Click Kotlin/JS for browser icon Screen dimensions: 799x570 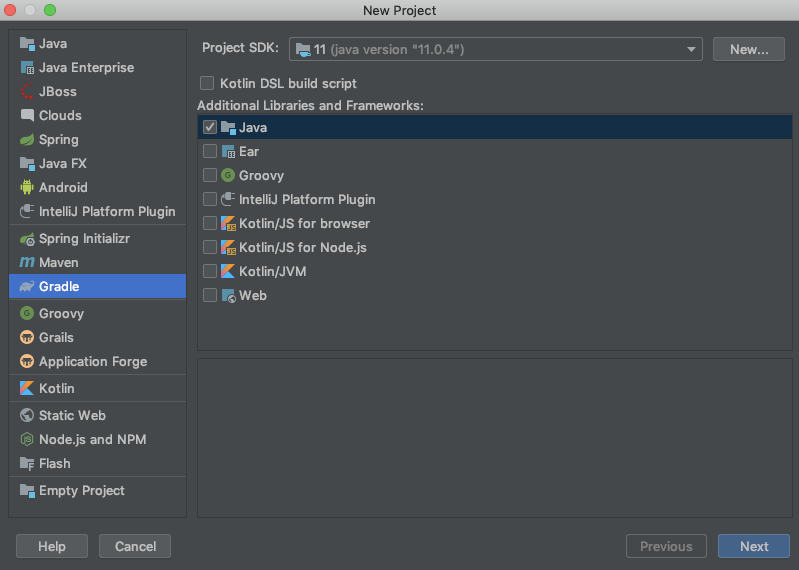228,223
